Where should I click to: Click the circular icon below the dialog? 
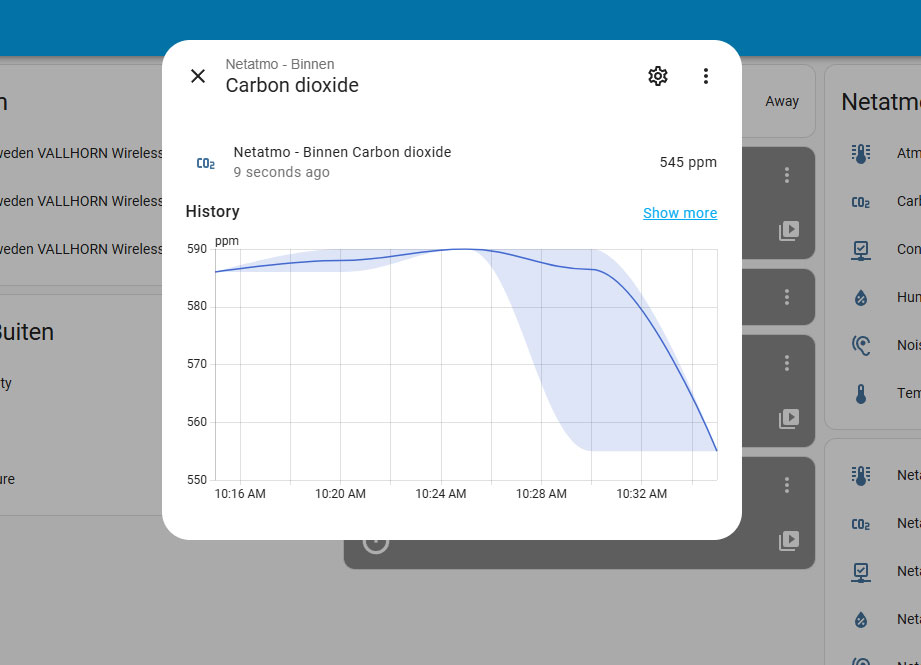tap(376, 543)
